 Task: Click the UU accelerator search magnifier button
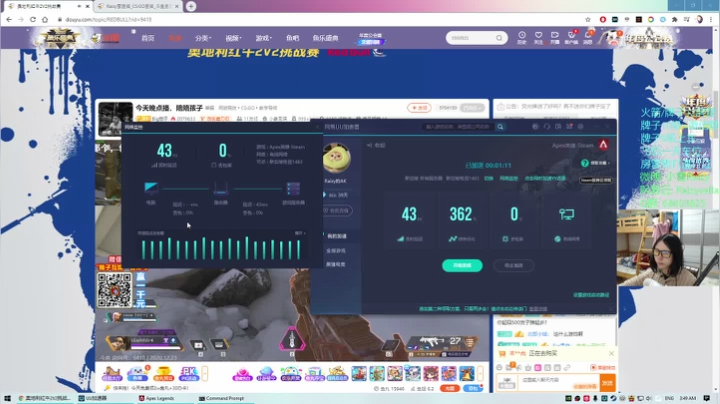pyautogui.click(x=500, y=127)
